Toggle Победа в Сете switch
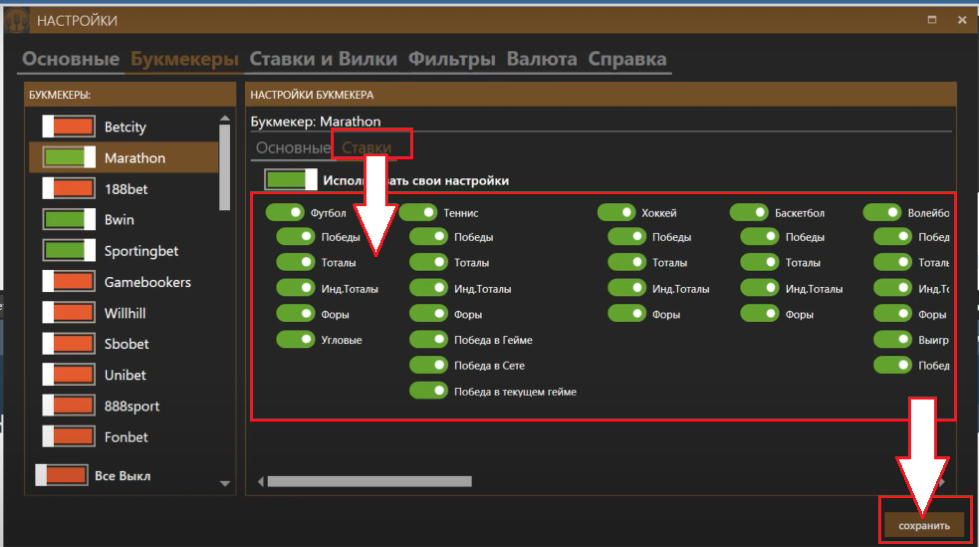This screenshot has width=979, height=547. coord(428,365)
